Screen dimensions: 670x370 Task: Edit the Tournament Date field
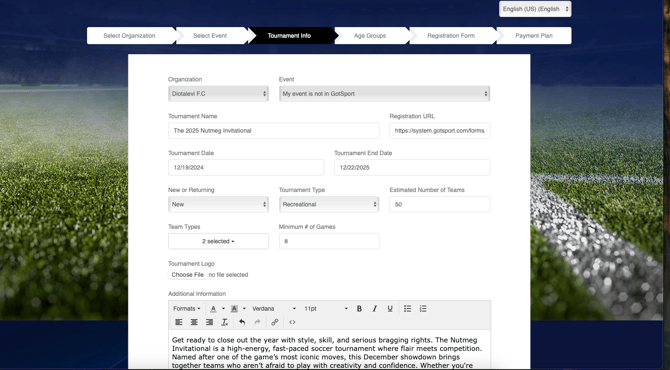(x=246, y=167)
